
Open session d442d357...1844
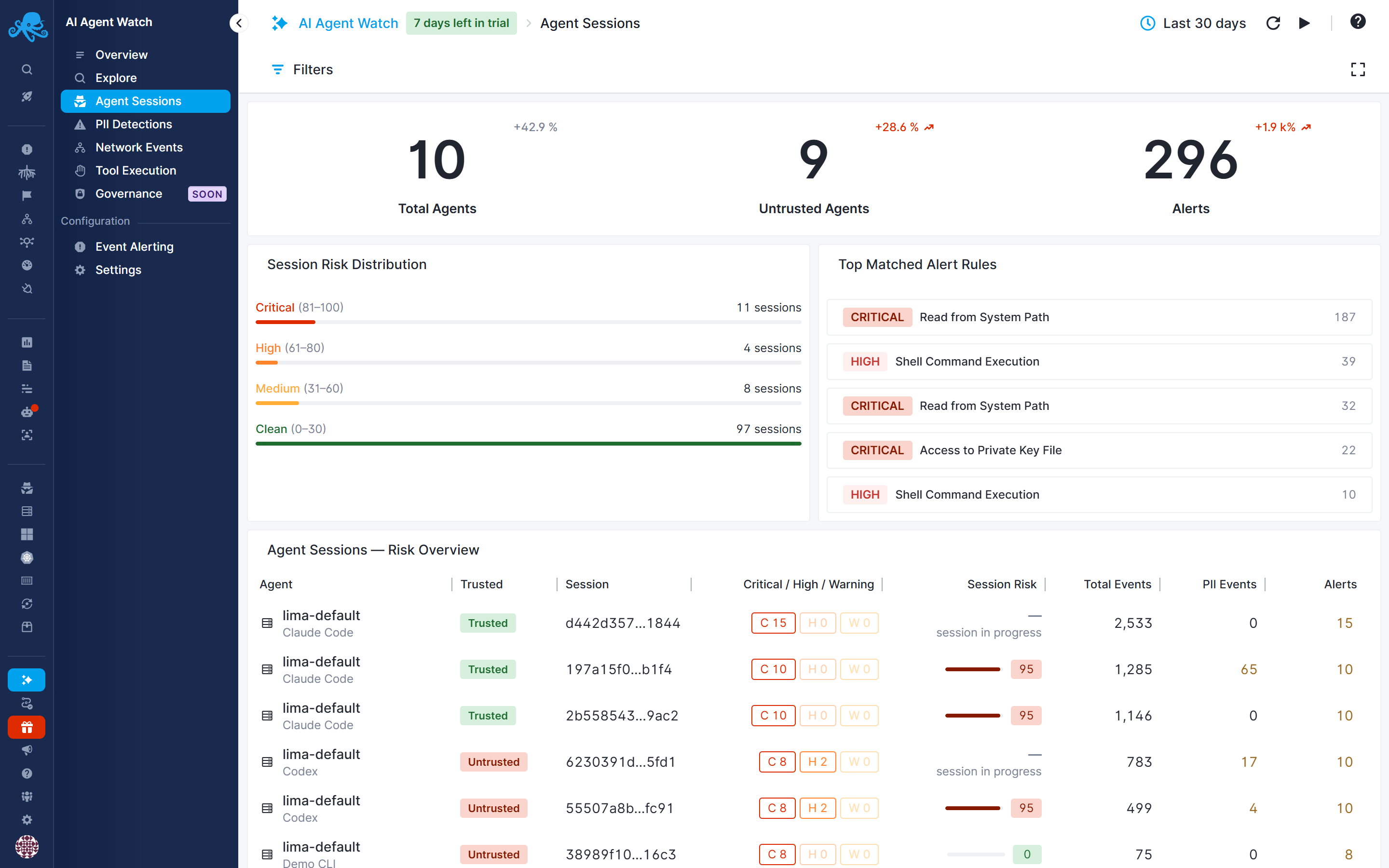[623, 623]
